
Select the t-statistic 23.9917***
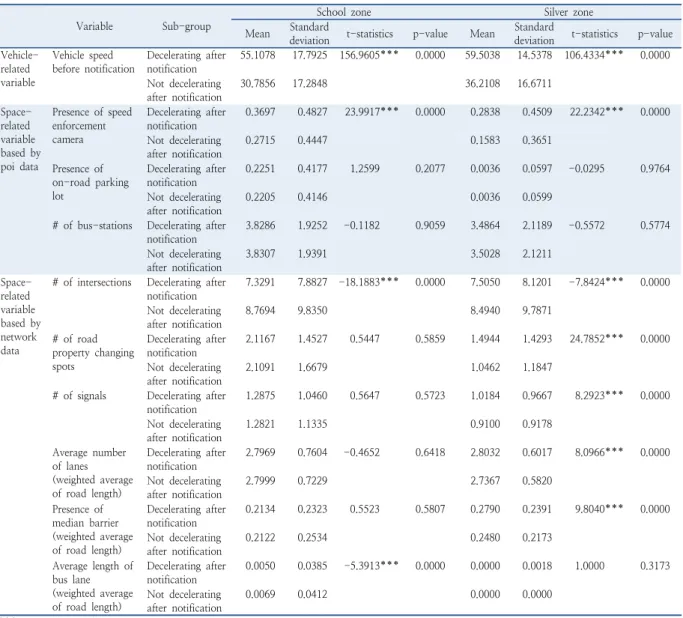[x=372, y=112]
